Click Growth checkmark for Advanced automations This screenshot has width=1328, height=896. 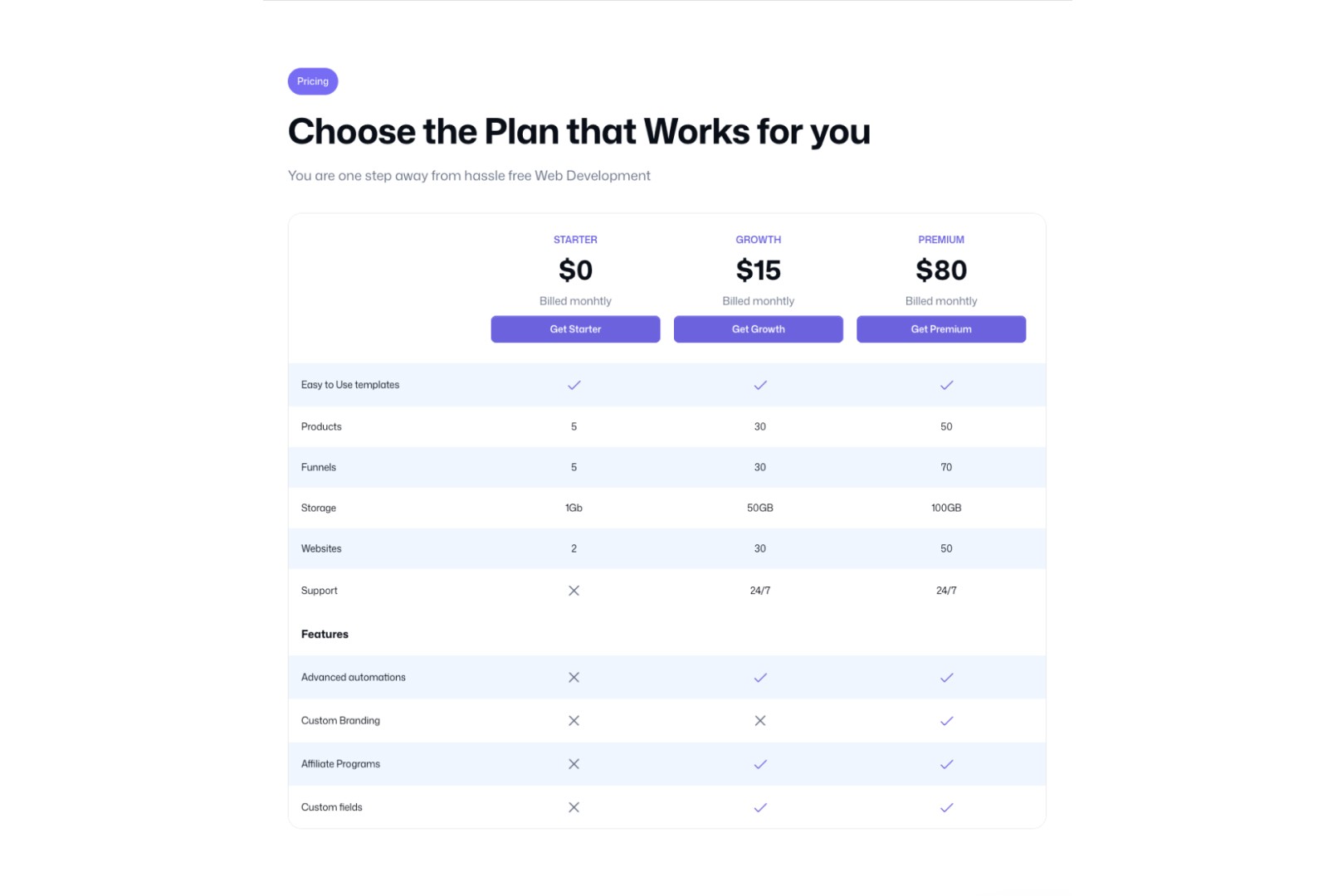(760, 678)
